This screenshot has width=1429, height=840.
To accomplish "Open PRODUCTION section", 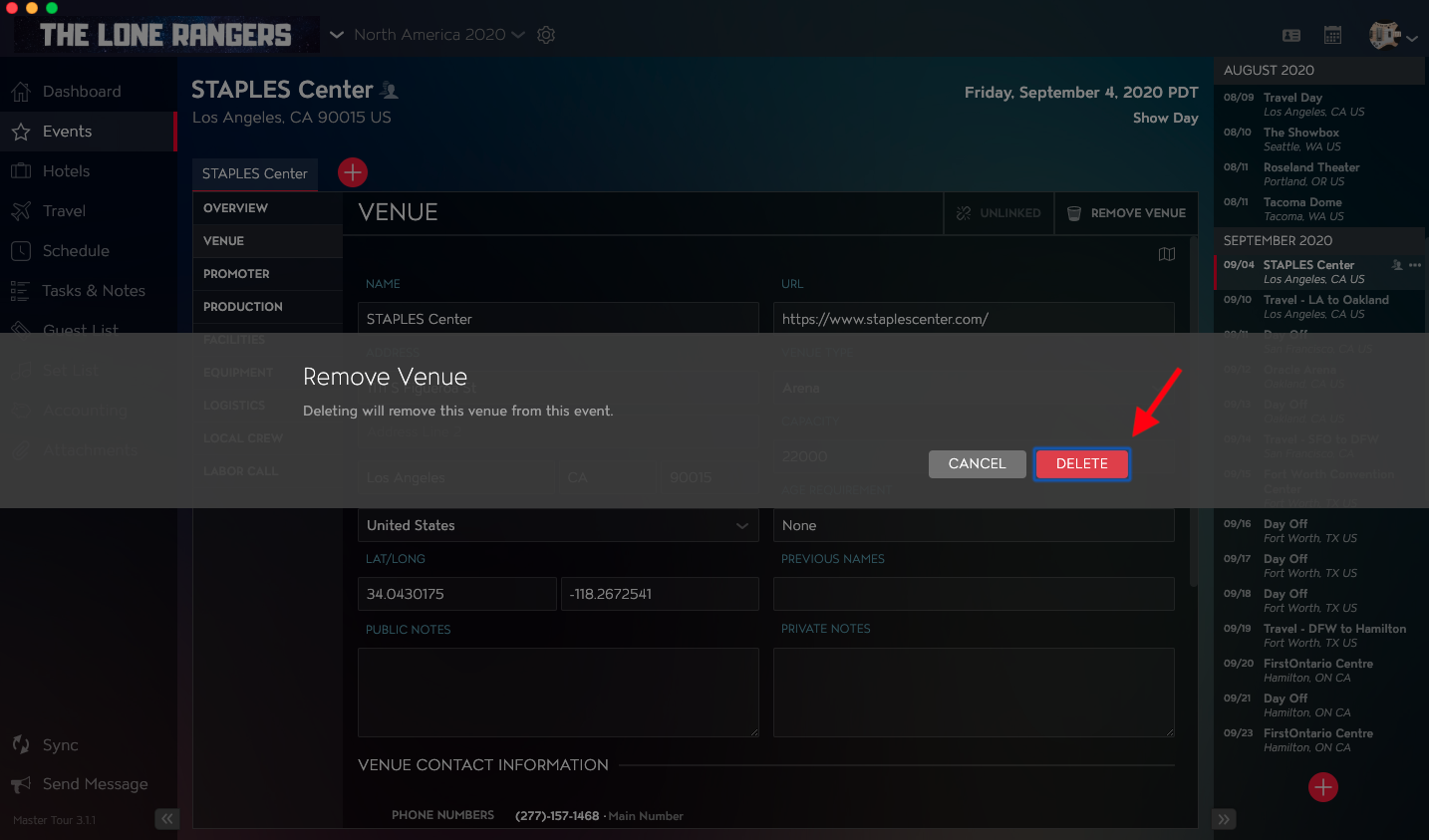I will point(267,307).
